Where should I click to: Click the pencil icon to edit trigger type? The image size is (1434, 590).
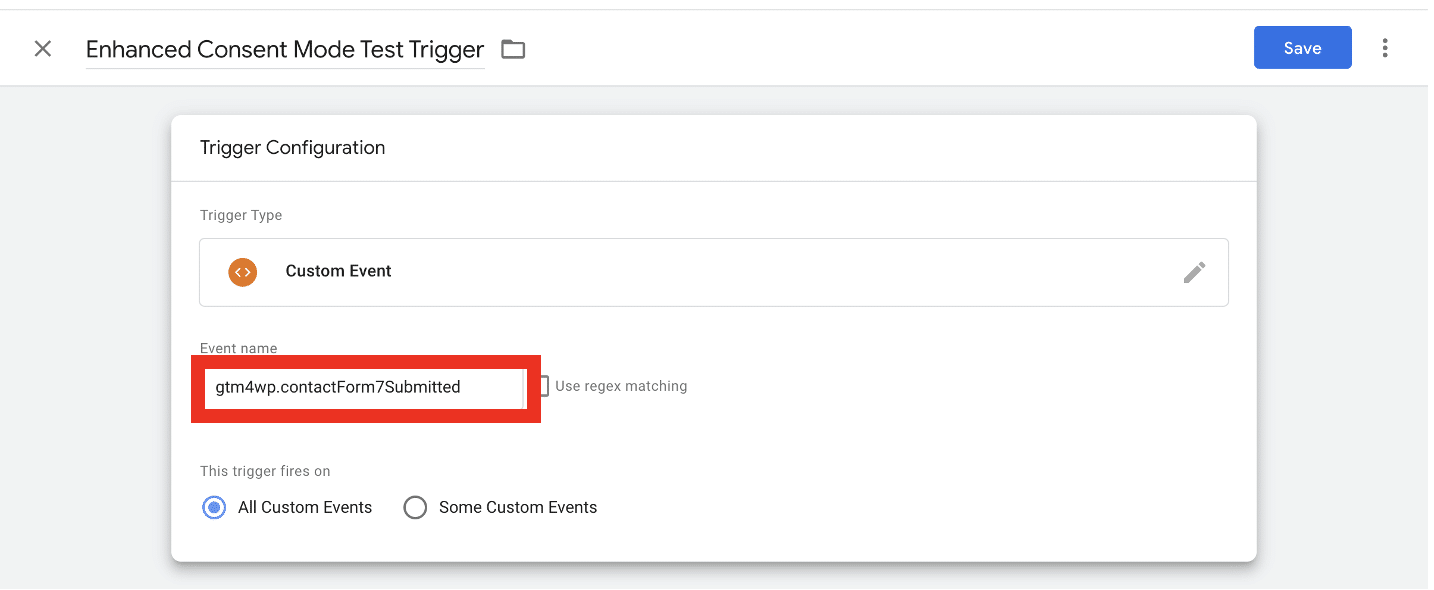pos(1194,272)
